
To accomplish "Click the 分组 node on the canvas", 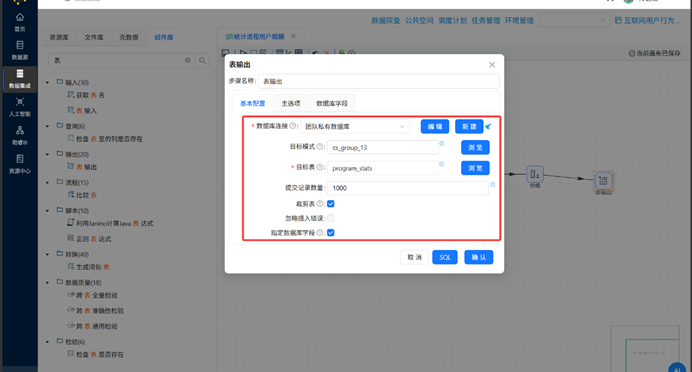I will (534, 175).
